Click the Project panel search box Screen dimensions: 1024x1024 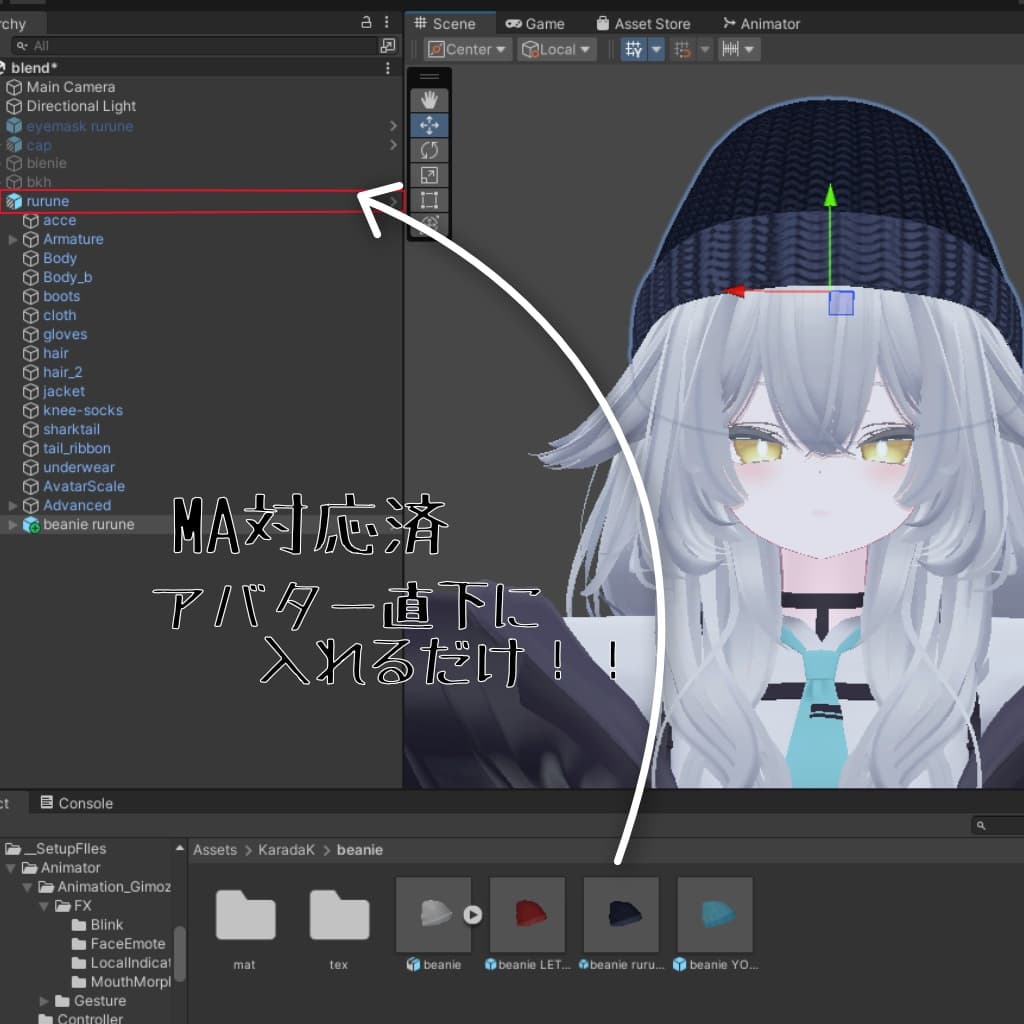click(x=998, y=825)
